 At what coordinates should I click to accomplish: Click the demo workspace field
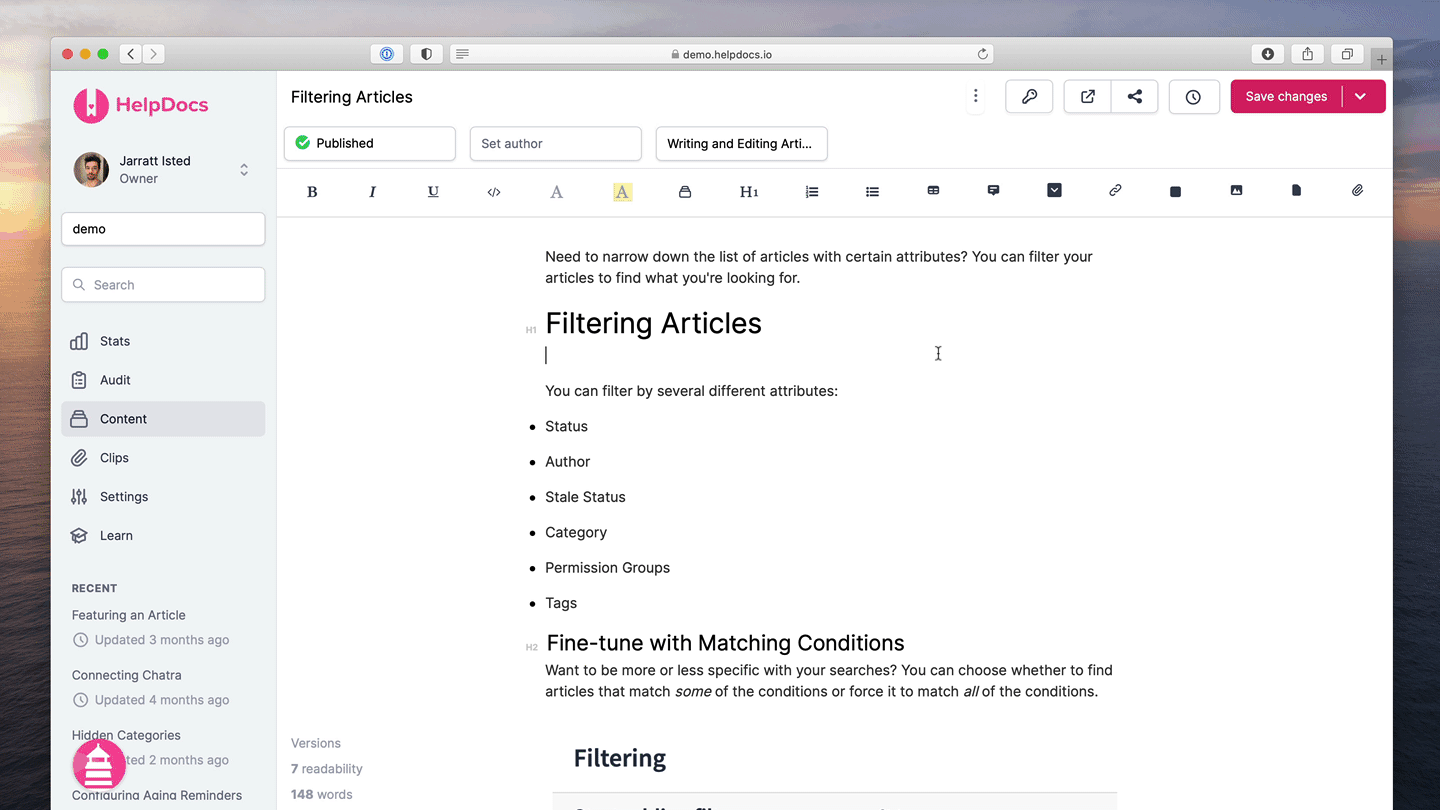click(x=163, y=229)
